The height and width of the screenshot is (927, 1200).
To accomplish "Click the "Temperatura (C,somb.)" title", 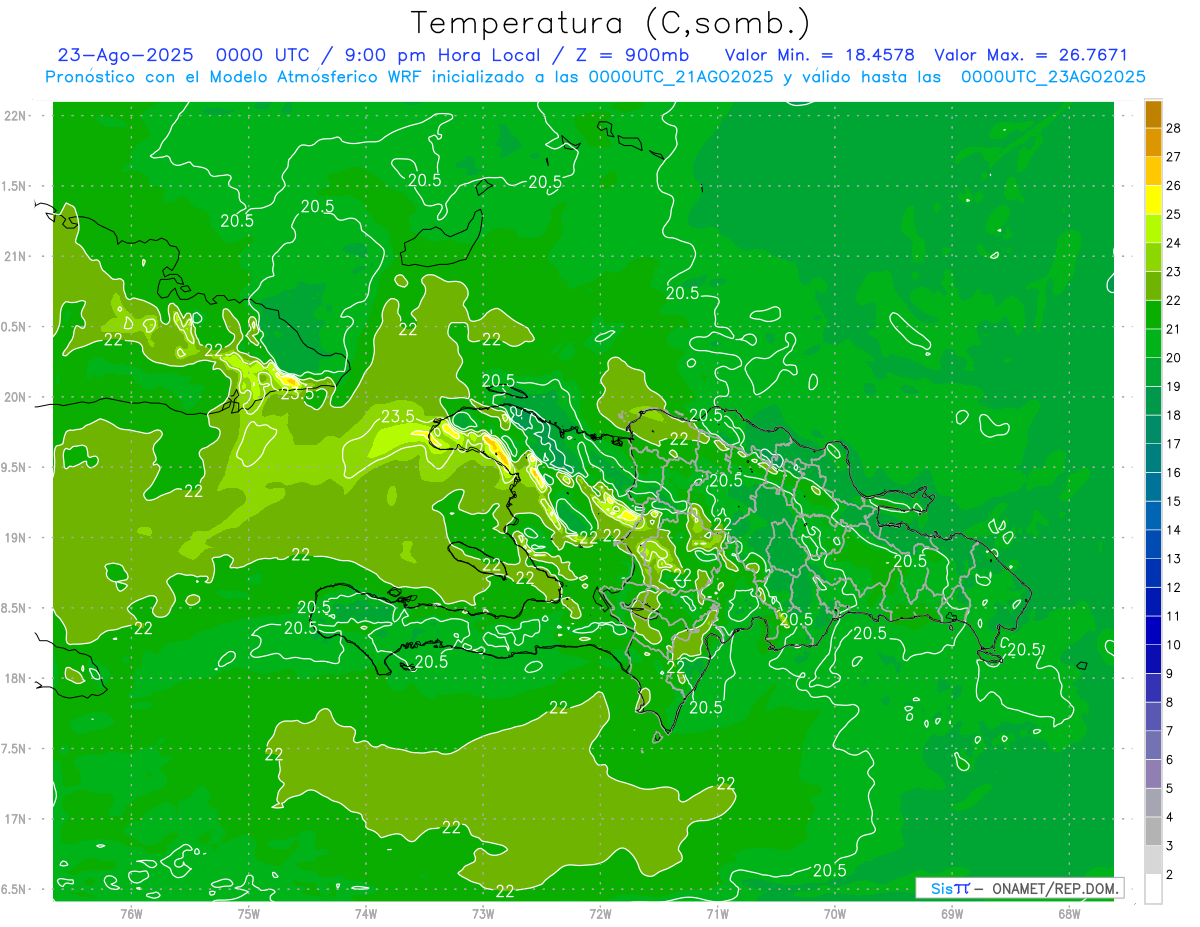I will coord(610,23).
